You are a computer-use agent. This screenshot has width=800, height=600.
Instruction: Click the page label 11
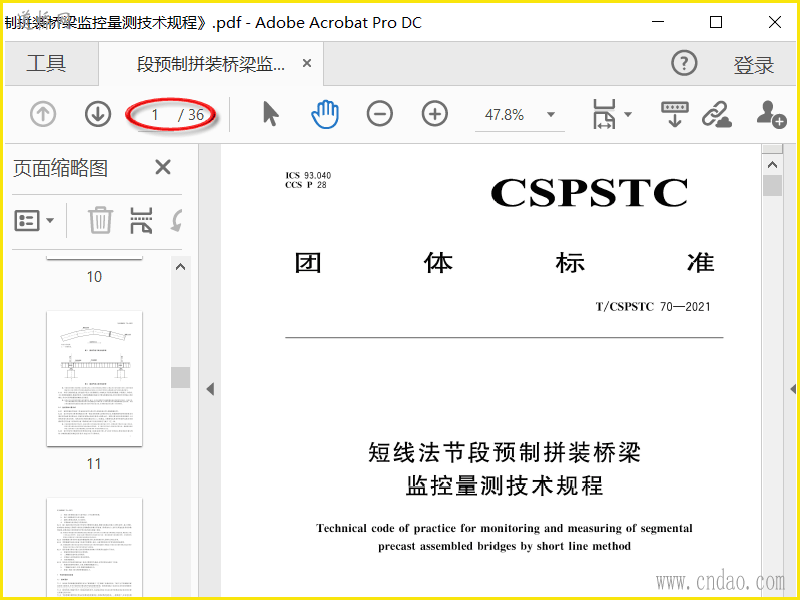pyautogui.click(x=94, y=463)
